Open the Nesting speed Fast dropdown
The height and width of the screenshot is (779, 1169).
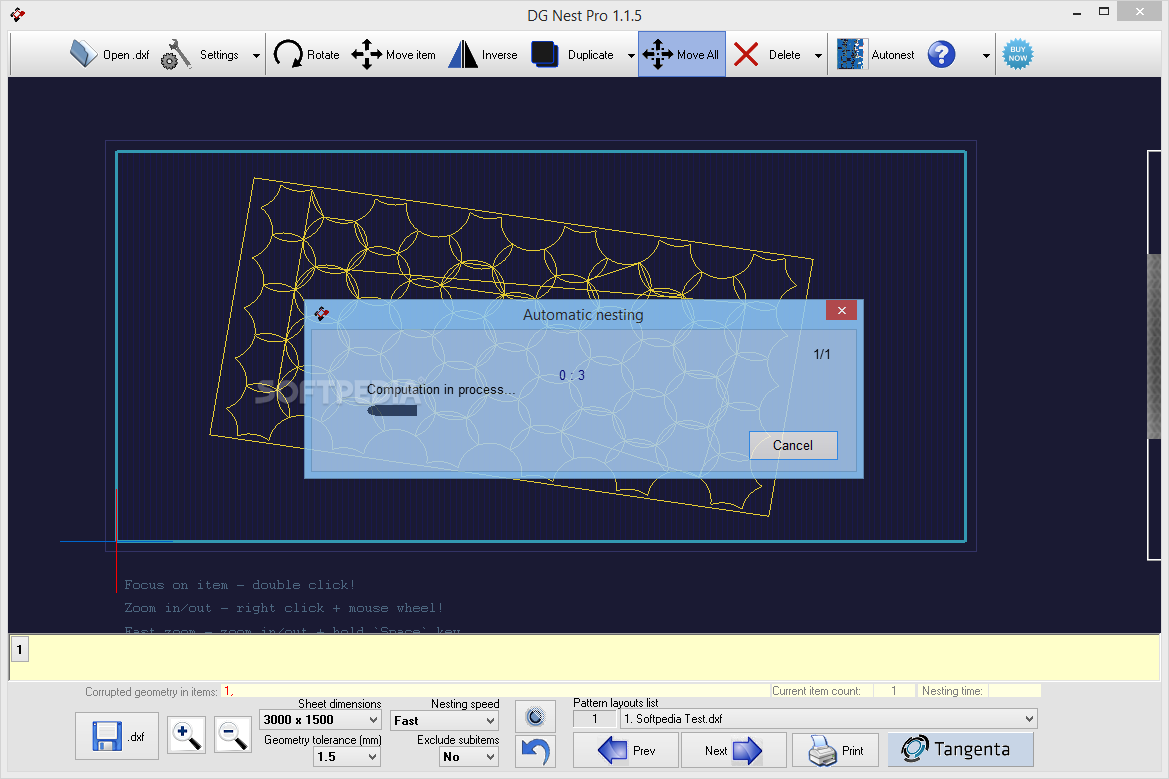[x=444, y=720]
